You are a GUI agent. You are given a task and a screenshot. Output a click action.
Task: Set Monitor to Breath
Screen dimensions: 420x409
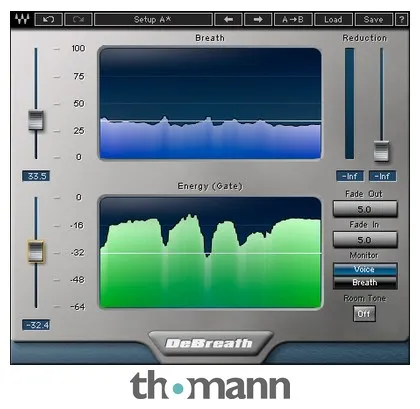pos(365,282)
